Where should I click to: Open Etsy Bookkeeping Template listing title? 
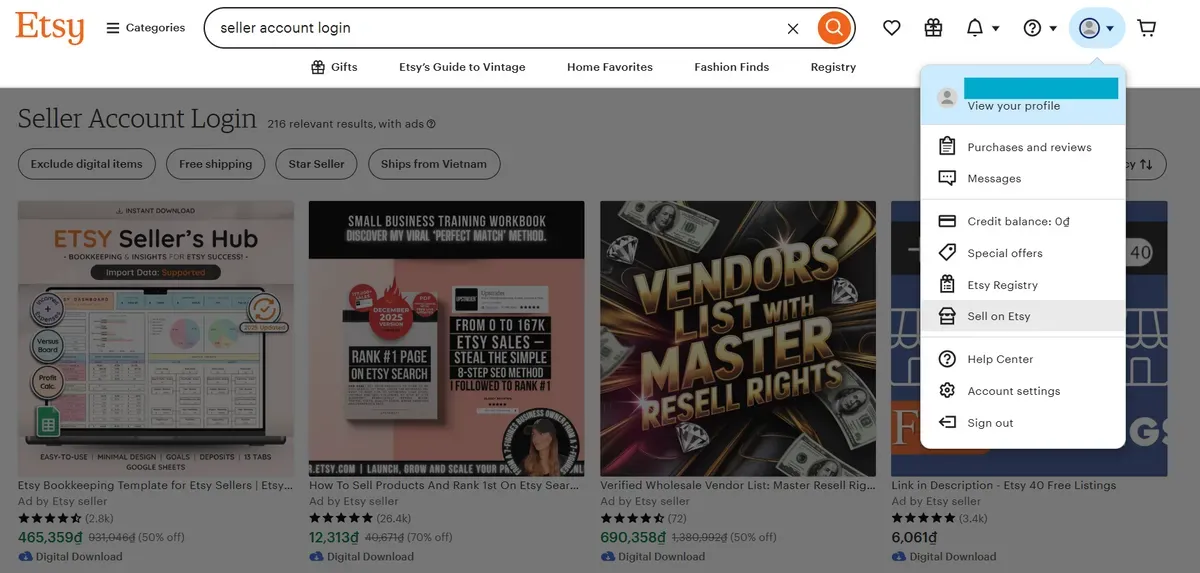point(156,486)
